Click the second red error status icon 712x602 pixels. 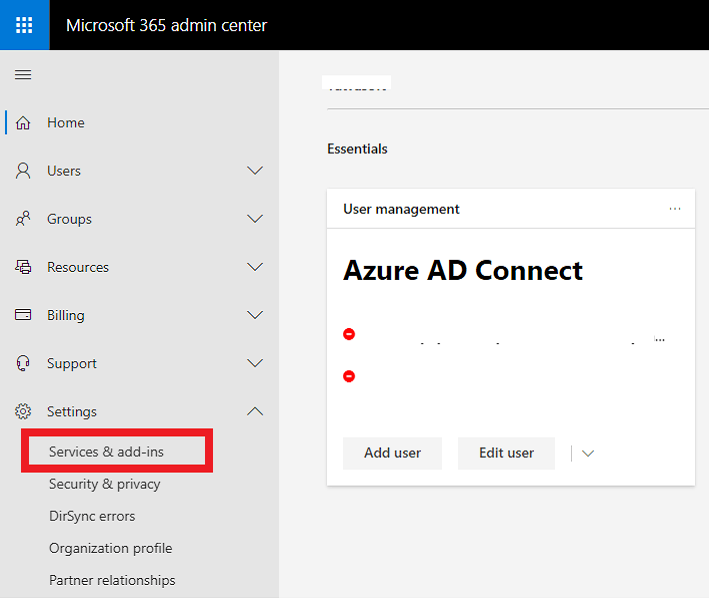[x=349, y=376]
